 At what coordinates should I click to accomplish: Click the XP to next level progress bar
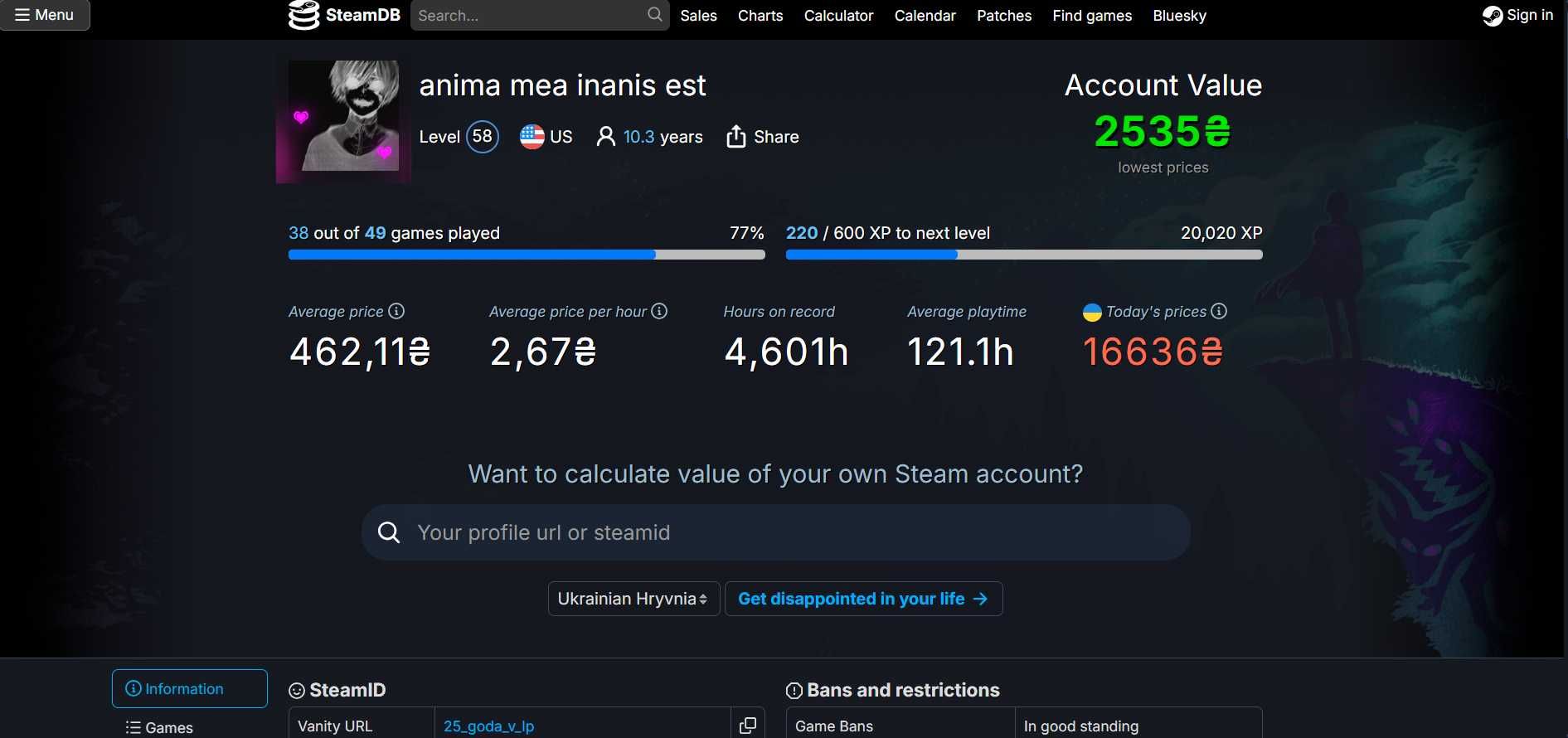pos(1024,255)
